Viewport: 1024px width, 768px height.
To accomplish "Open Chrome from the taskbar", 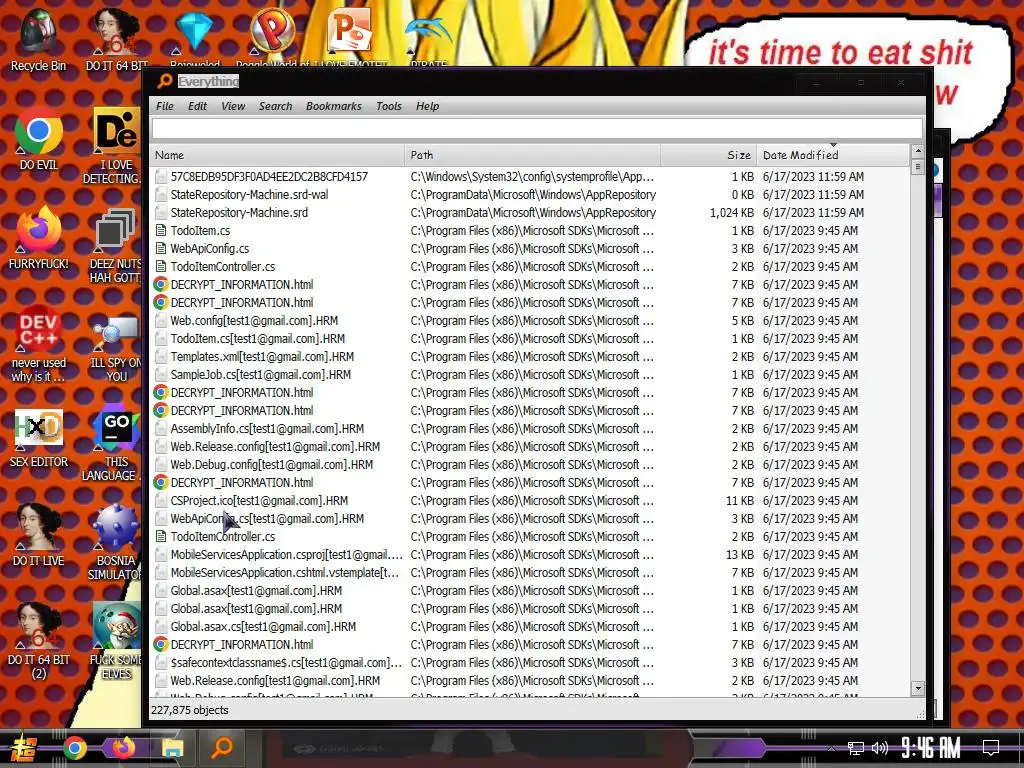I will 74,748.
